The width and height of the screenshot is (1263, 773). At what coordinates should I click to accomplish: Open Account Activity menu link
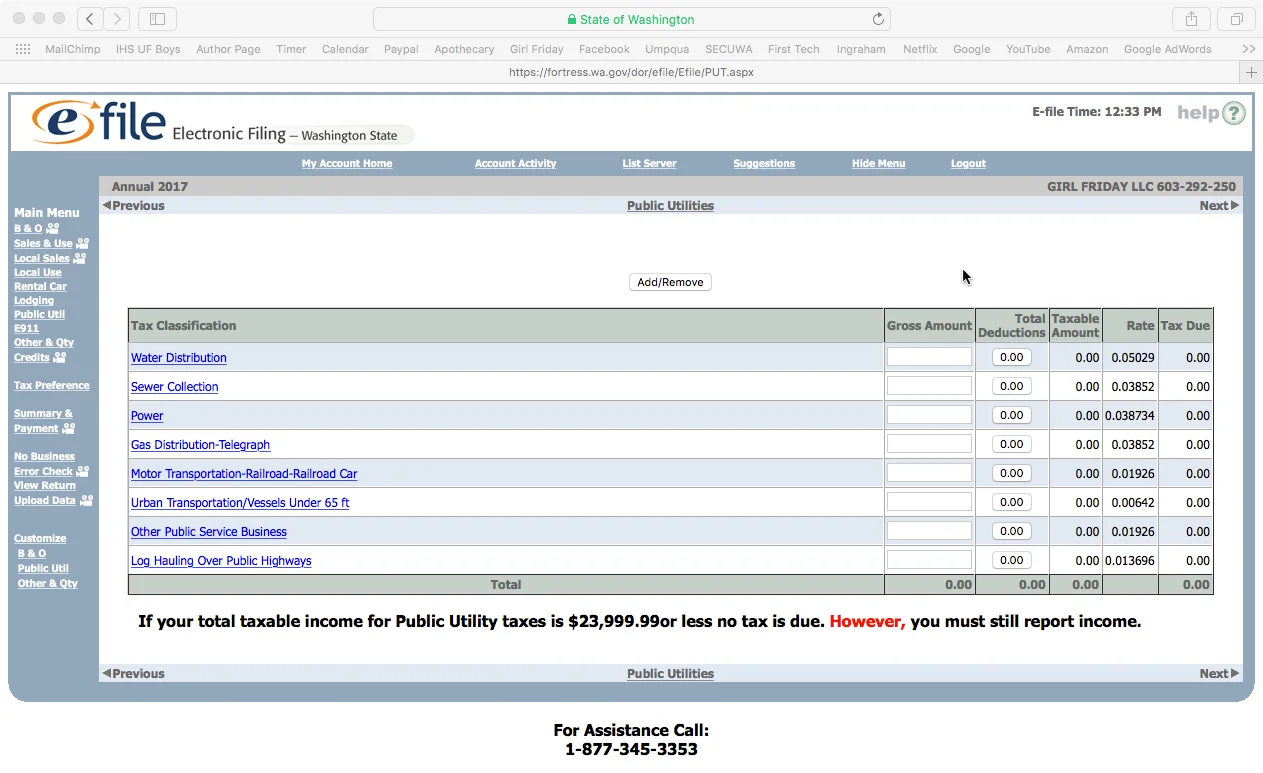(x=515, y=163)
